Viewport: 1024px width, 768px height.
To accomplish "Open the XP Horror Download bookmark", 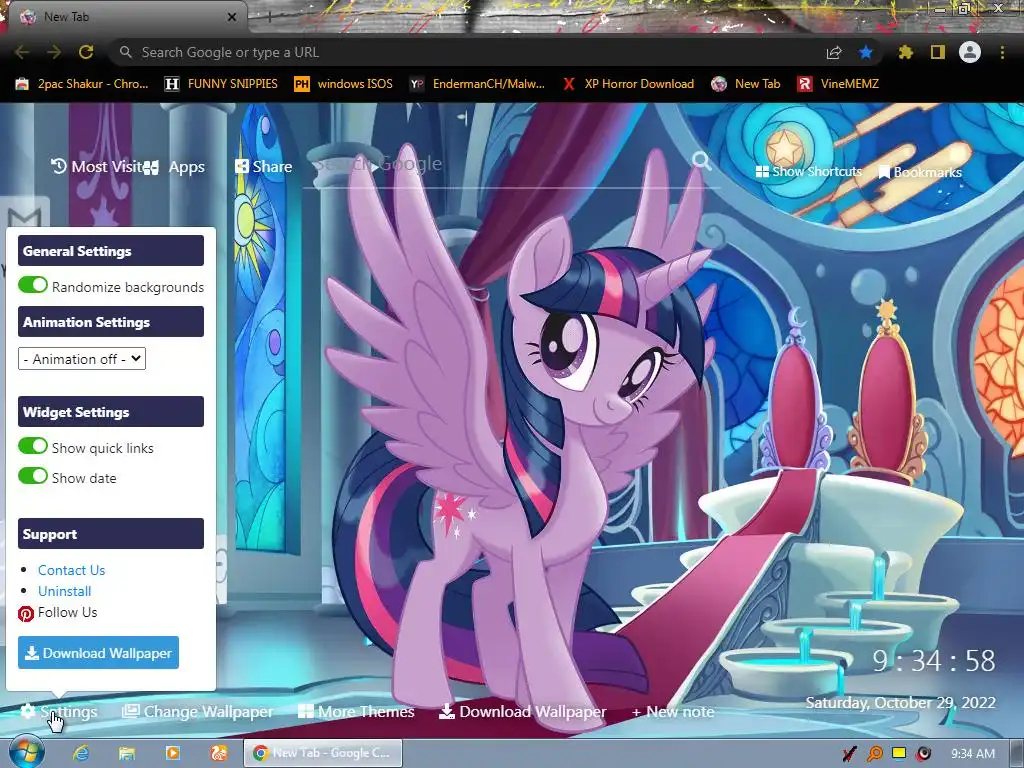I will (628, 84).
